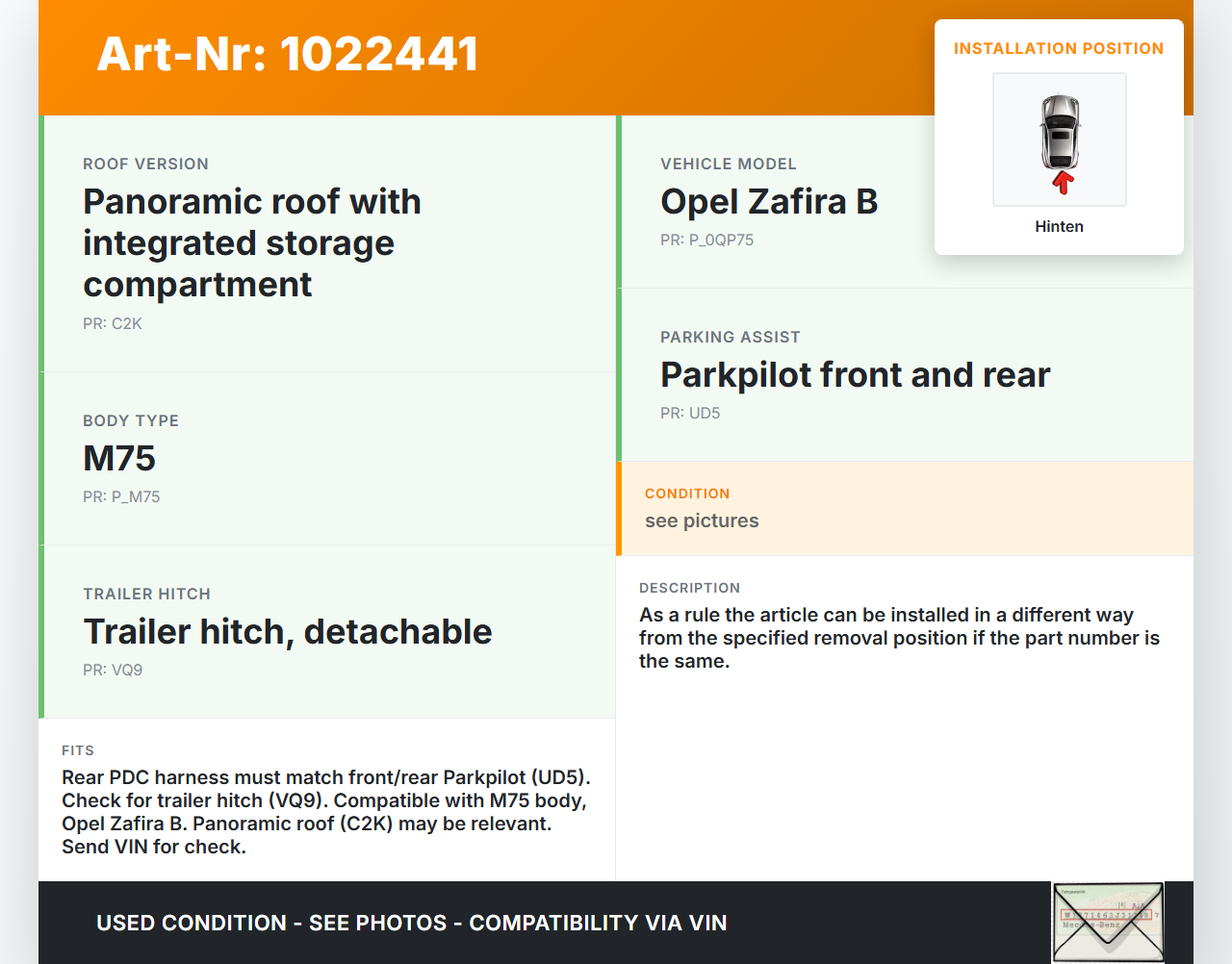Click the PR: C2K code
1232x964 pixels.
(x=113, y=323)
